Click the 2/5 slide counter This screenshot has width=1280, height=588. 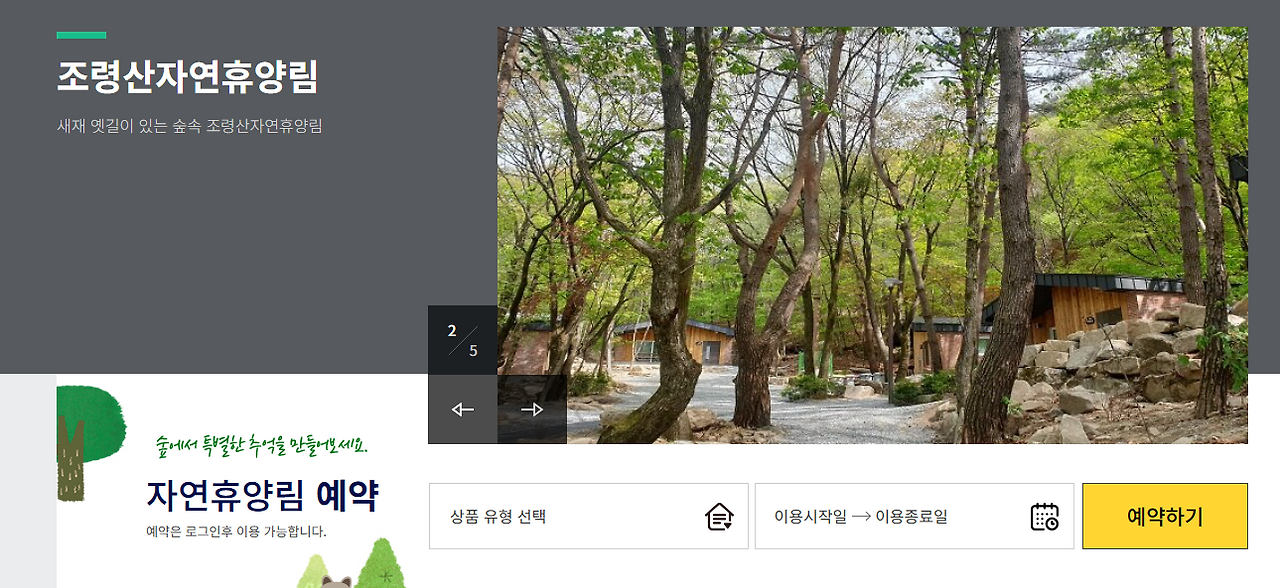(x=463, y=340)
